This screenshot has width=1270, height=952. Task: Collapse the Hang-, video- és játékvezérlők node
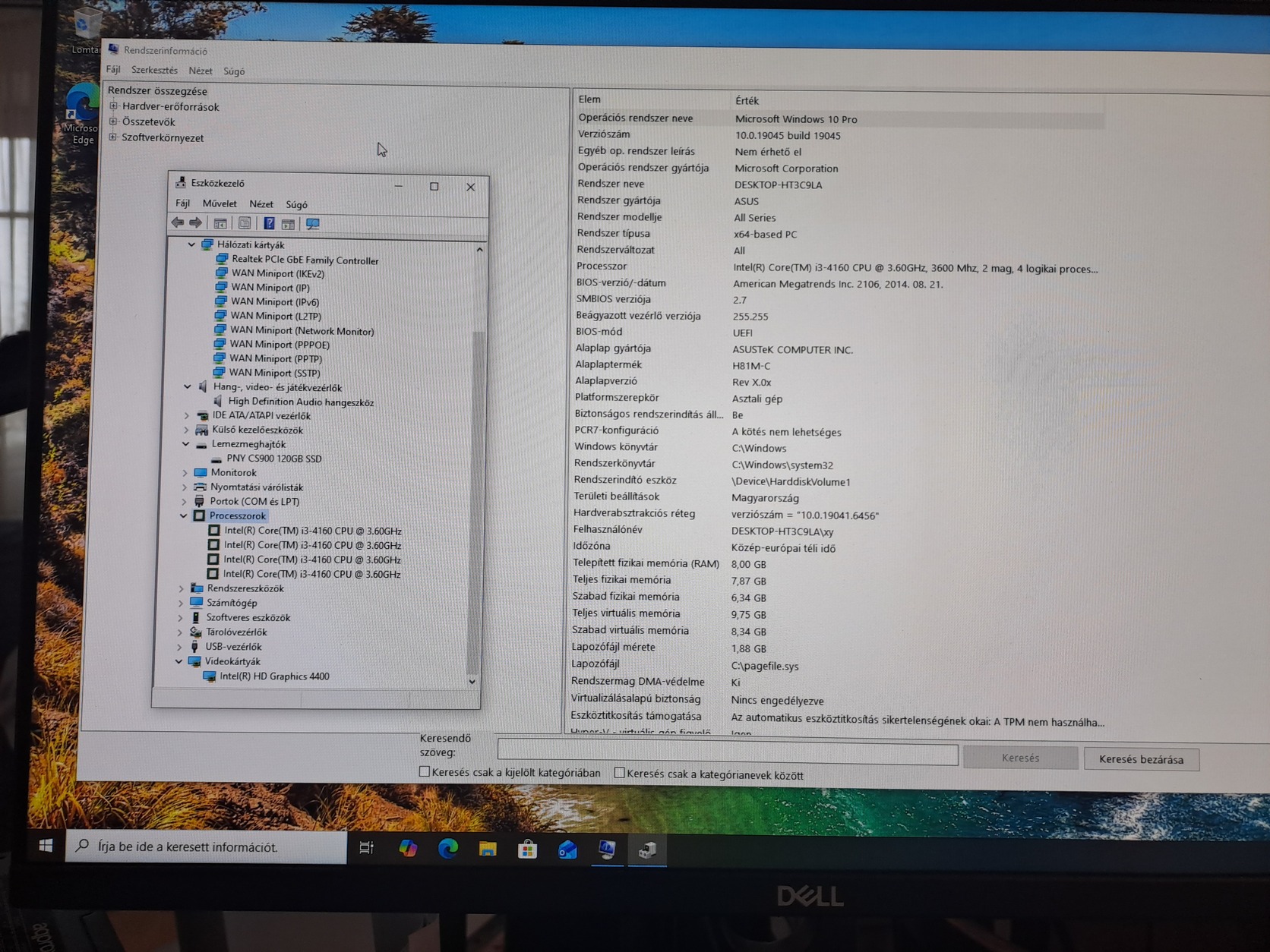click(188, 386)
